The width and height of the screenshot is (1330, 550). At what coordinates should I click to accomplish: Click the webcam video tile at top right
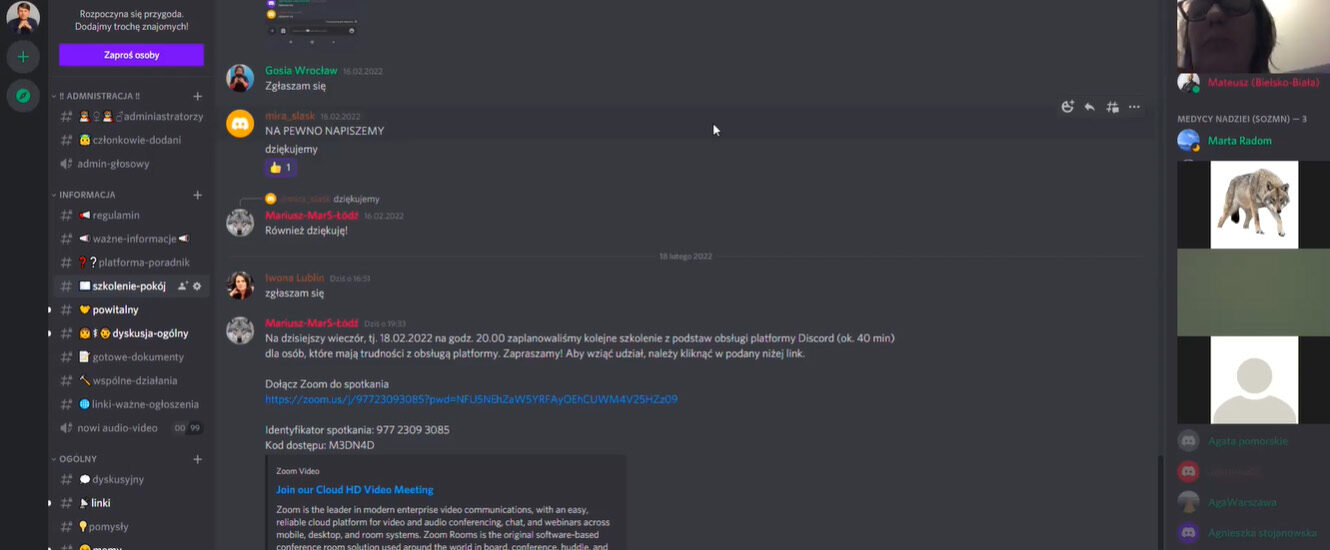1253,36
